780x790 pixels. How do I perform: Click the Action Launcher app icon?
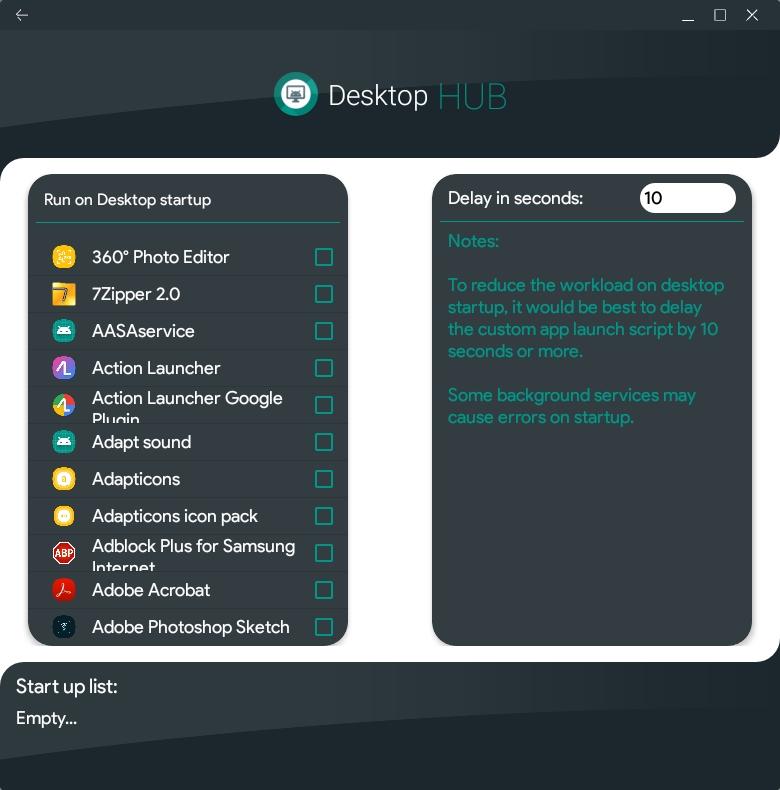[64, 368]
